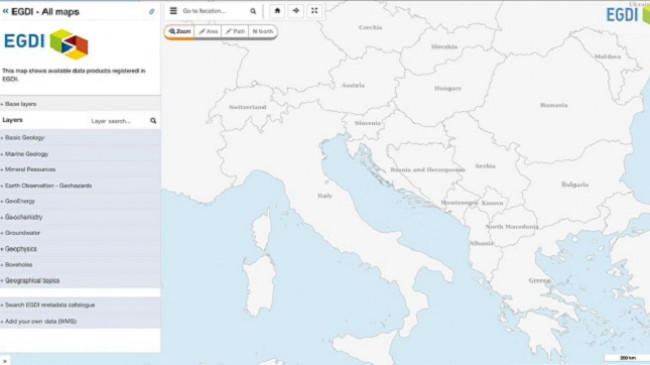Collapse the side panel with double chevron
The width and height of the screenshot is (650, 365).
[x=5, y=12]
